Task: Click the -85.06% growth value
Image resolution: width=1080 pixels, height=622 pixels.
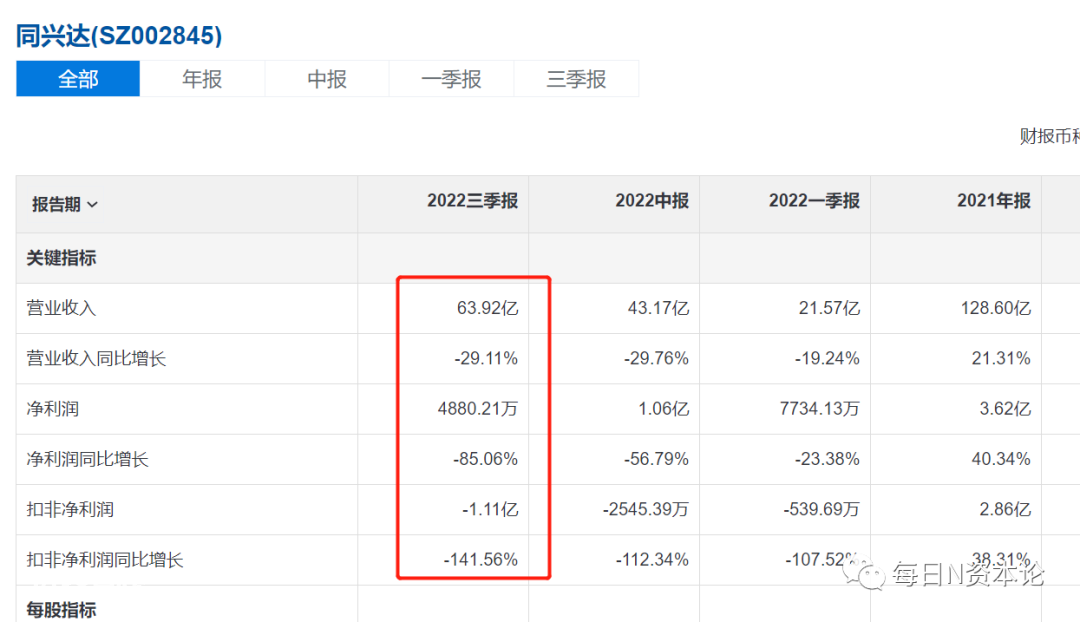Action: pos(486,459)
